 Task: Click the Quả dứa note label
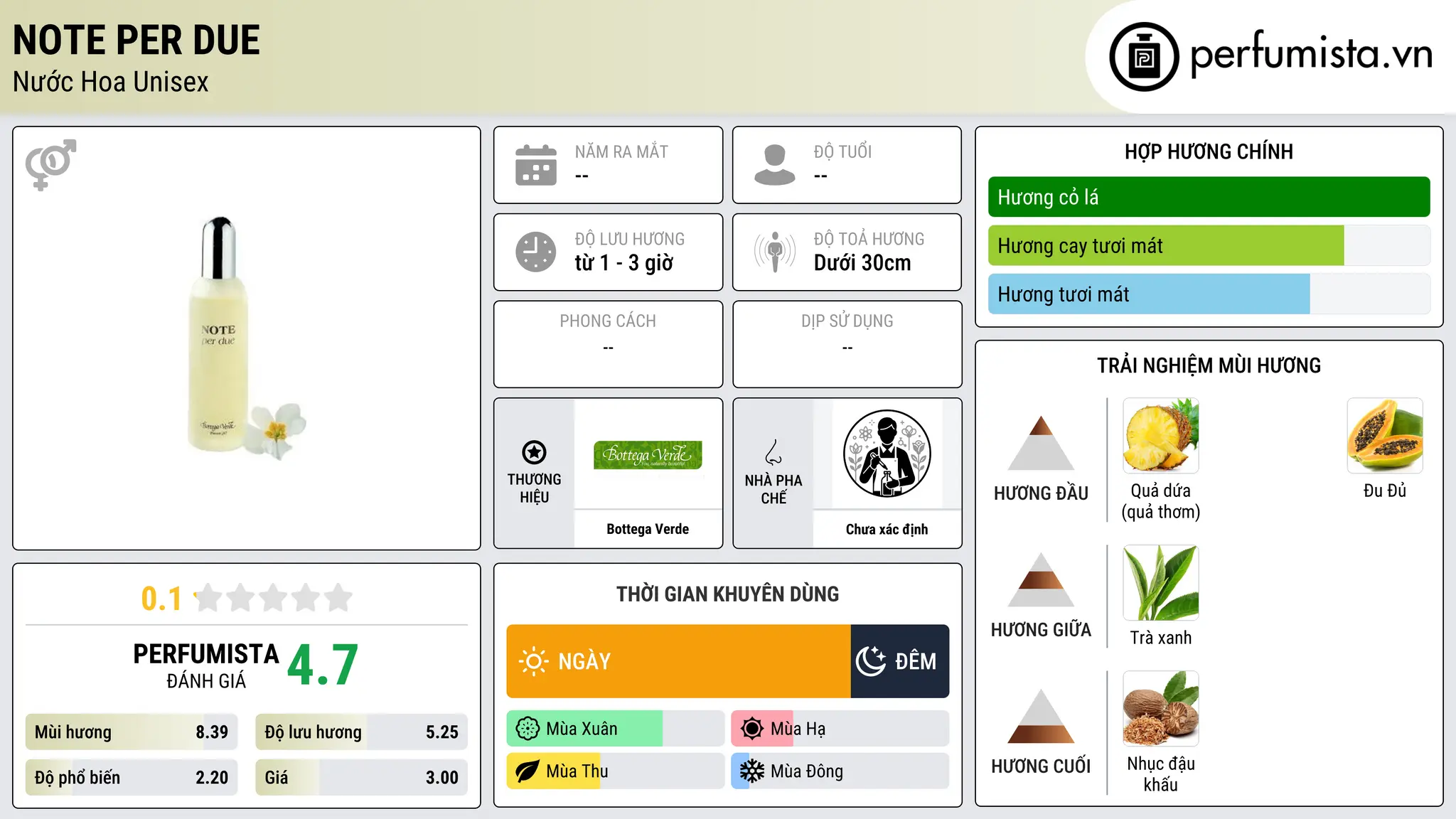coord(1161,501)
